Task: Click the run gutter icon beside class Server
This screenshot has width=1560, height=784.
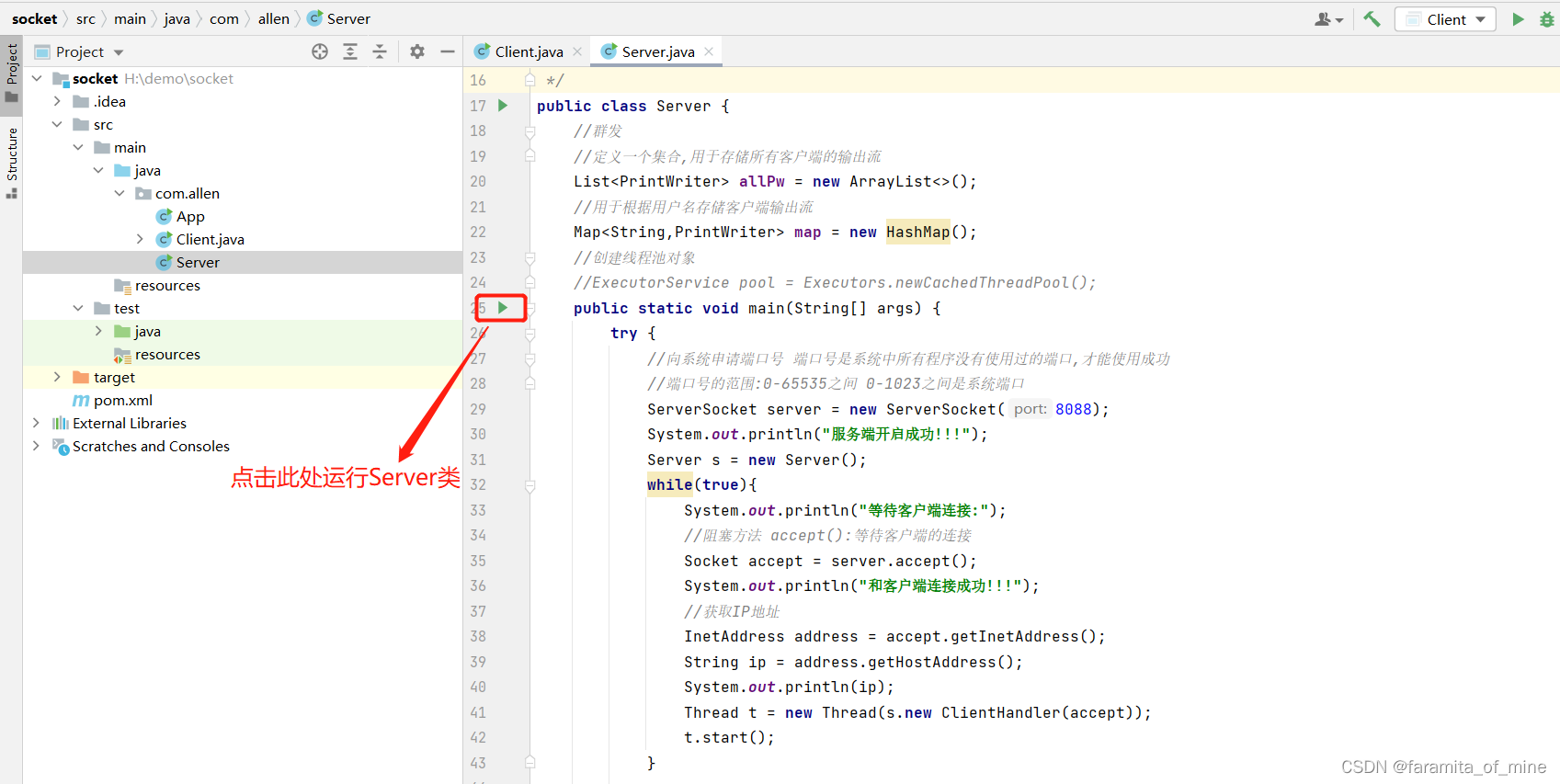Action: (503, 106)
